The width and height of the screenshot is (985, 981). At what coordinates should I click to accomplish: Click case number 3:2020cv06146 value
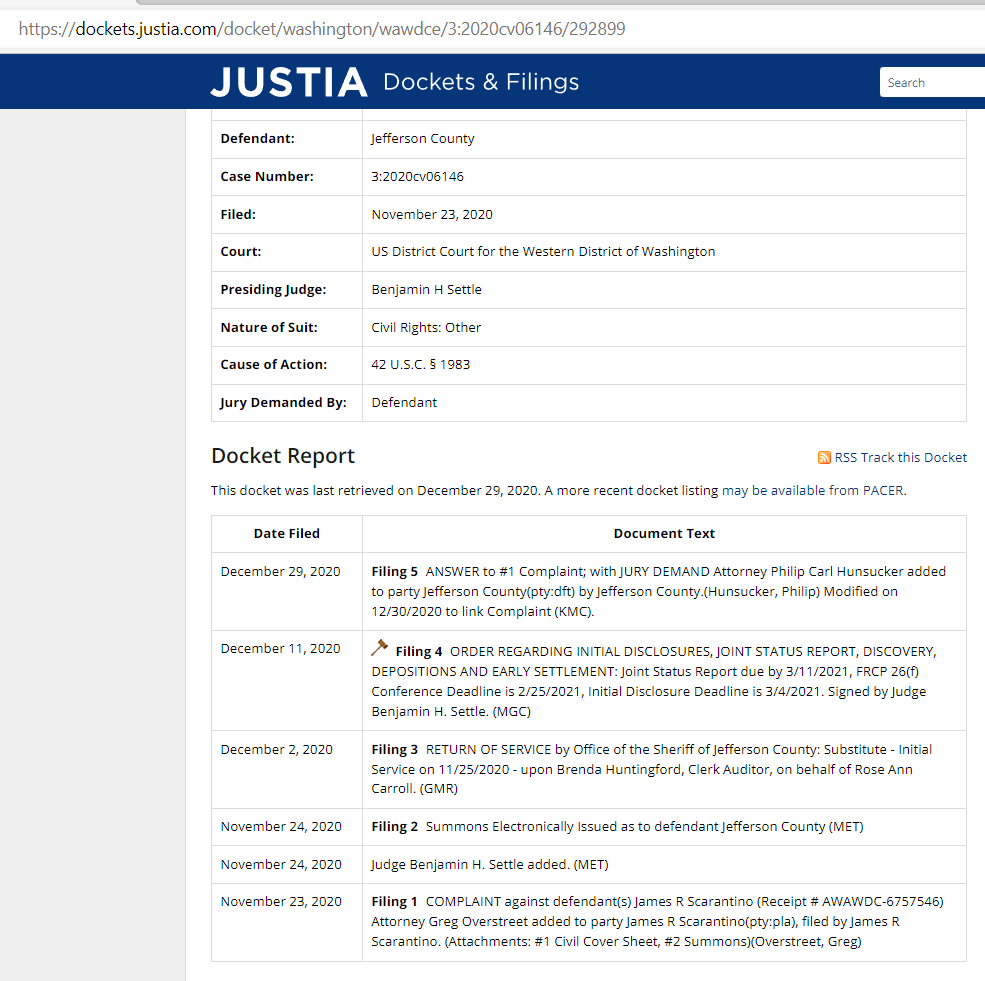pyautogui.click(x=417, y=177)
